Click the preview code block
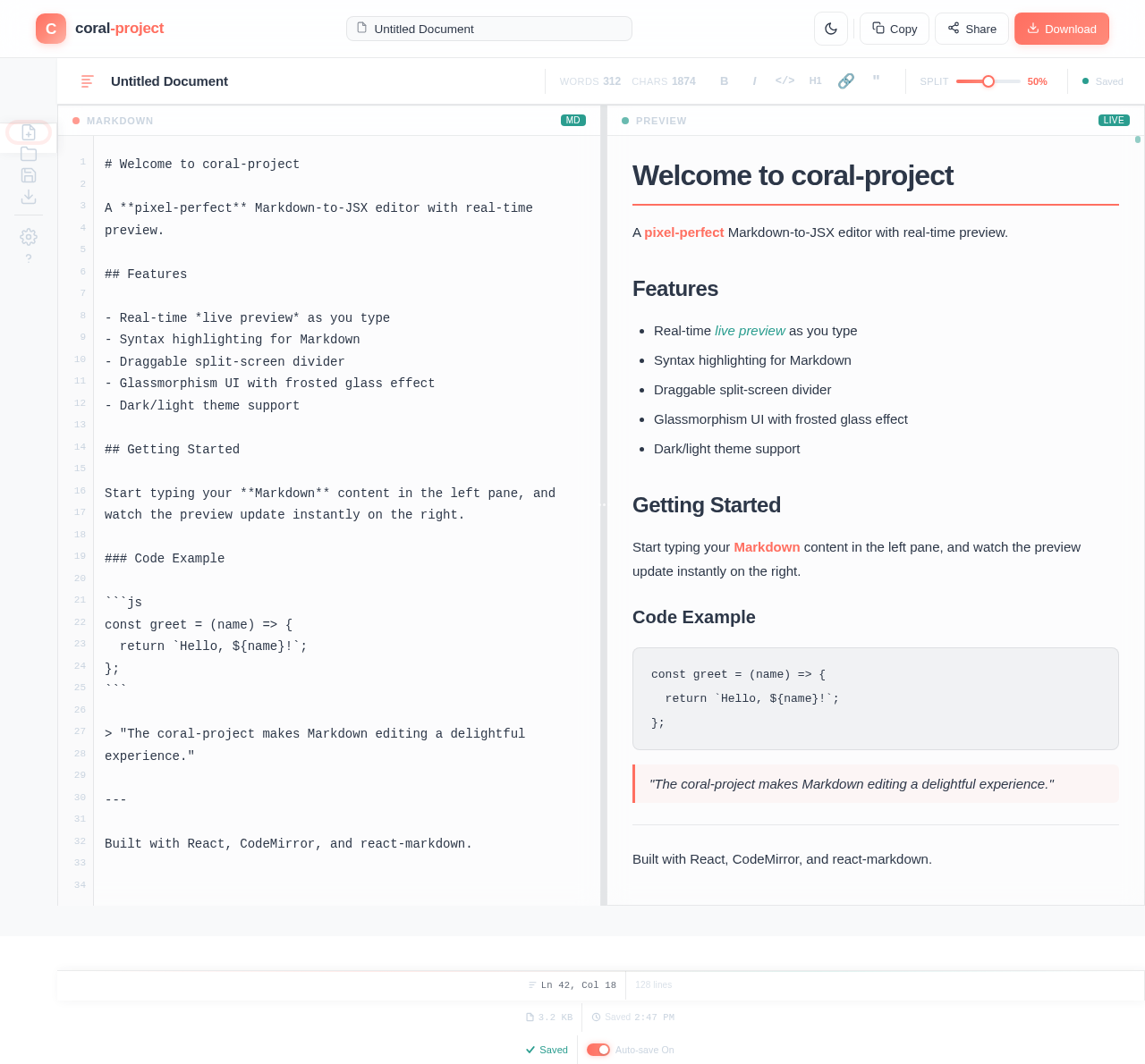This screenshot has height=1064, width=1145. (x=876, y=698)
